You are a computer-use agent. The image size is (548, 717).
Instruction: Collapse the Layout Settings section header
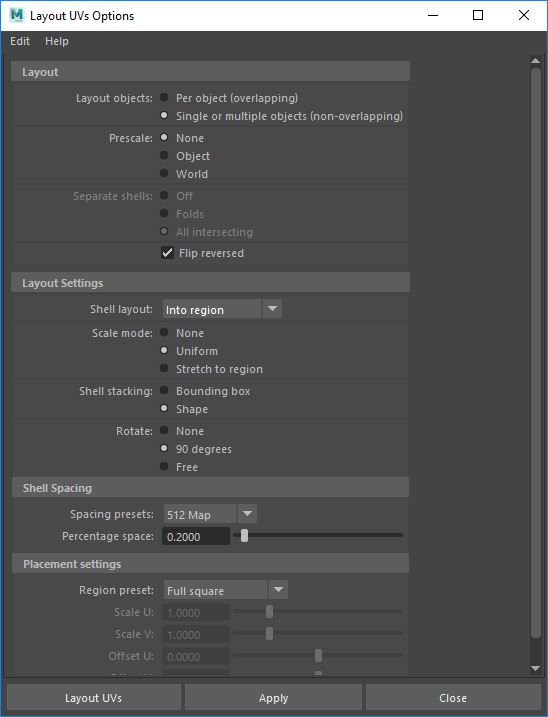(x=210, y=283)
